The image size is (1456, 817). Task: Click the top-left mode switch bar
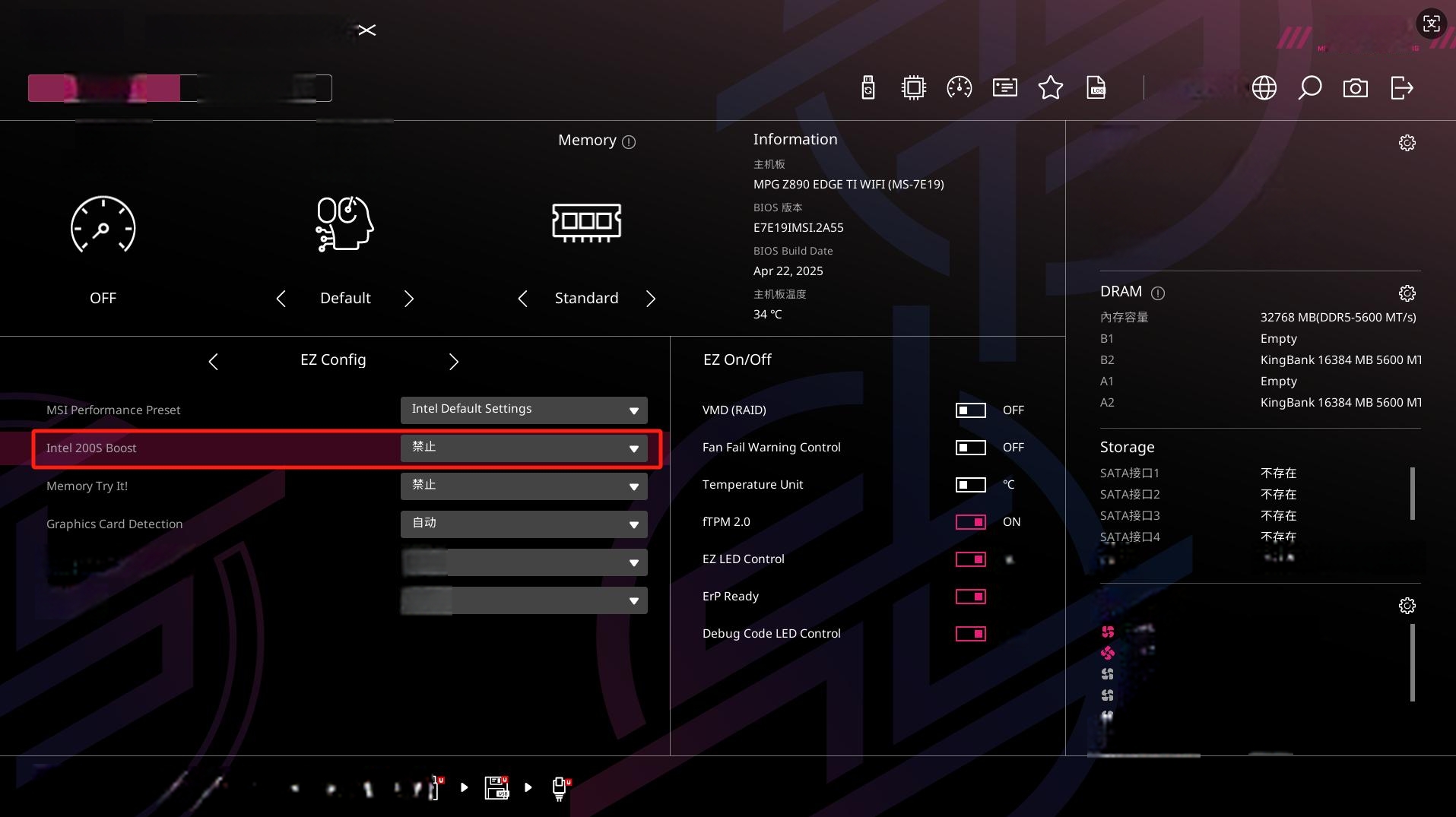[180, 88]
